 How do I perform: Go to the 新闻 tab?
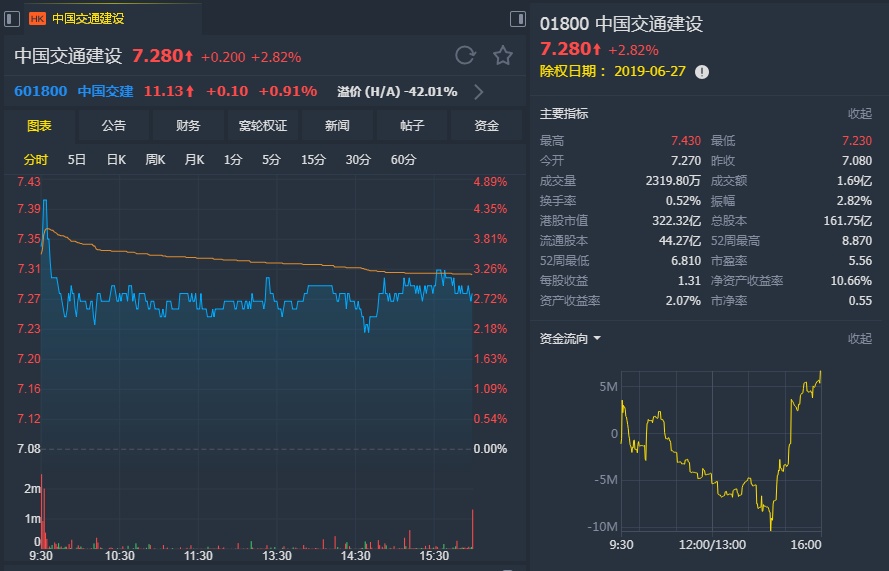click(x=337, y=126)
